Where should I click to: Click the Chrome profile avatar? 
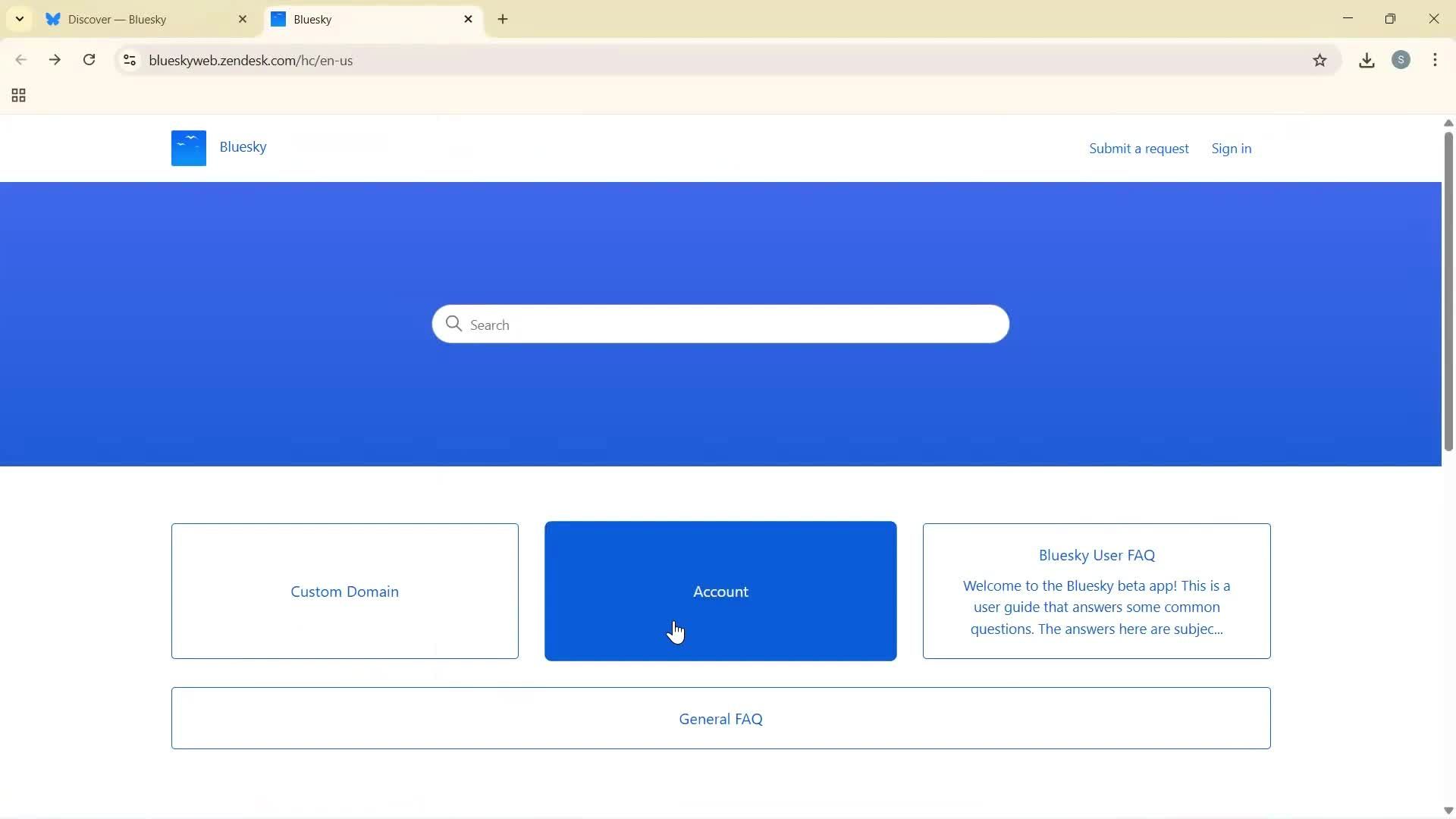pos(1401,60)
